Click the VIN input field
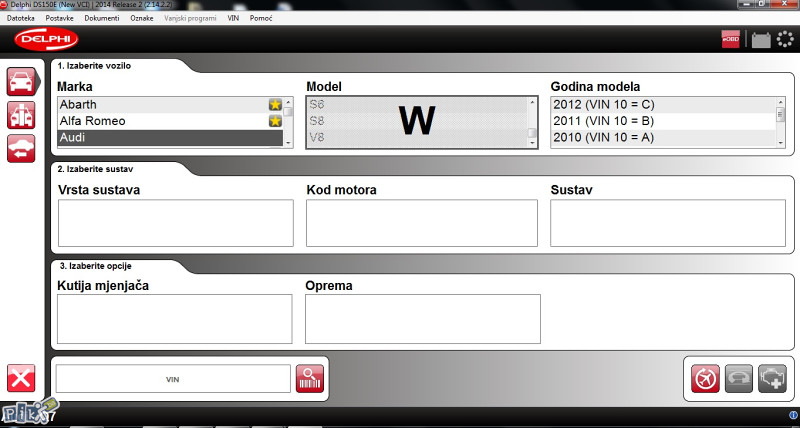800x428 pixels. (173, 379)
